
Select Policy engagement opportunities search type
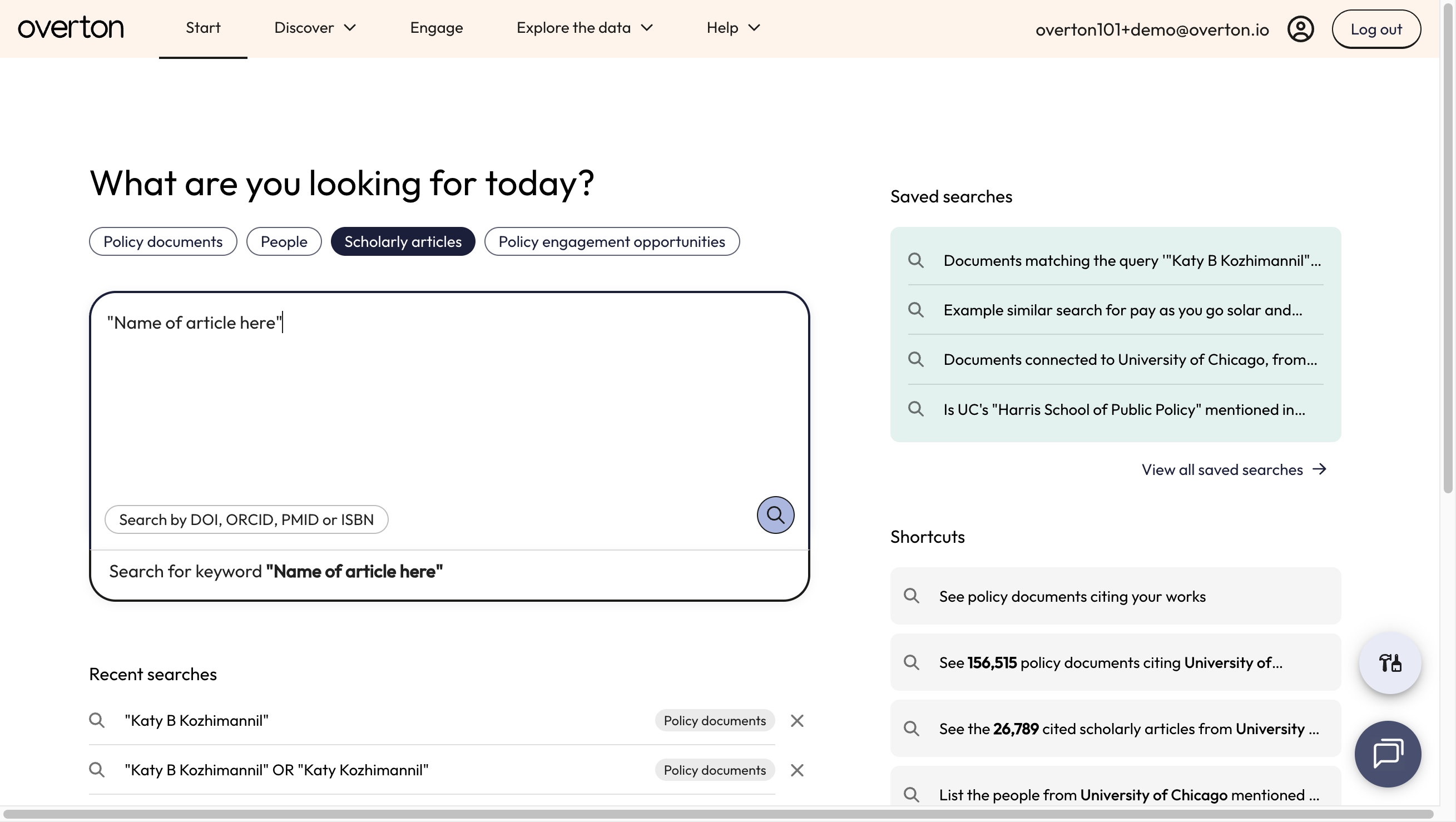(x=612, y=241)
